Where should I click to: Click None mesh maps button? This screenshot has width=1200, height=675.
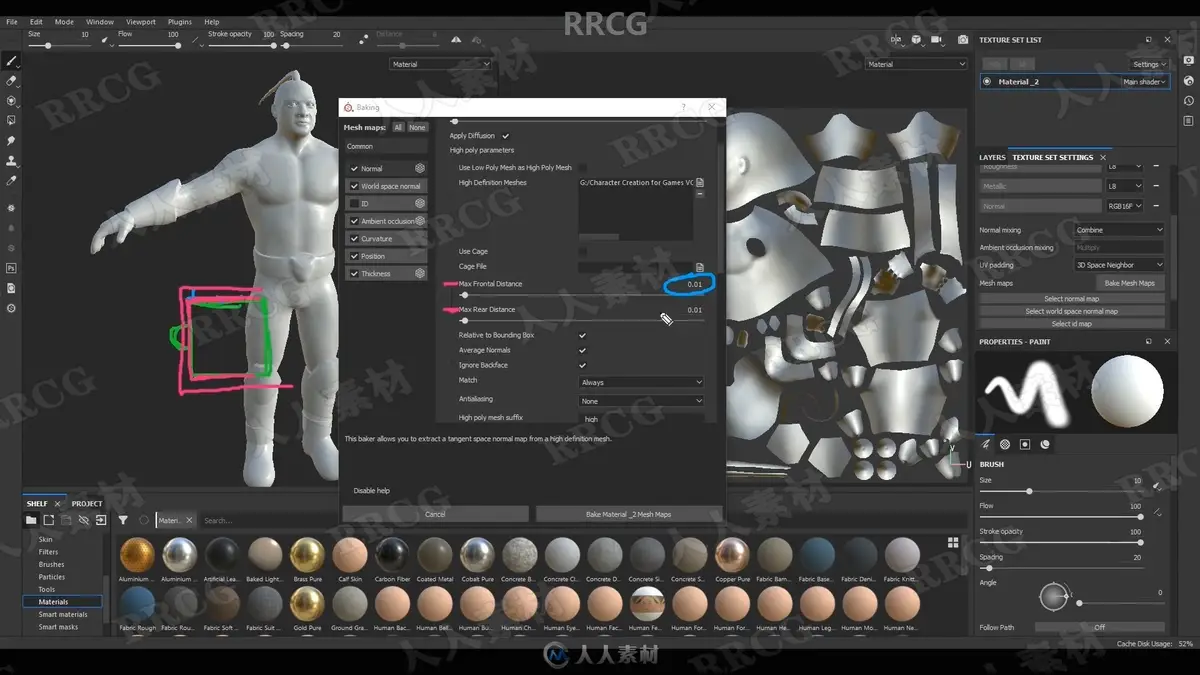[417, 127]
